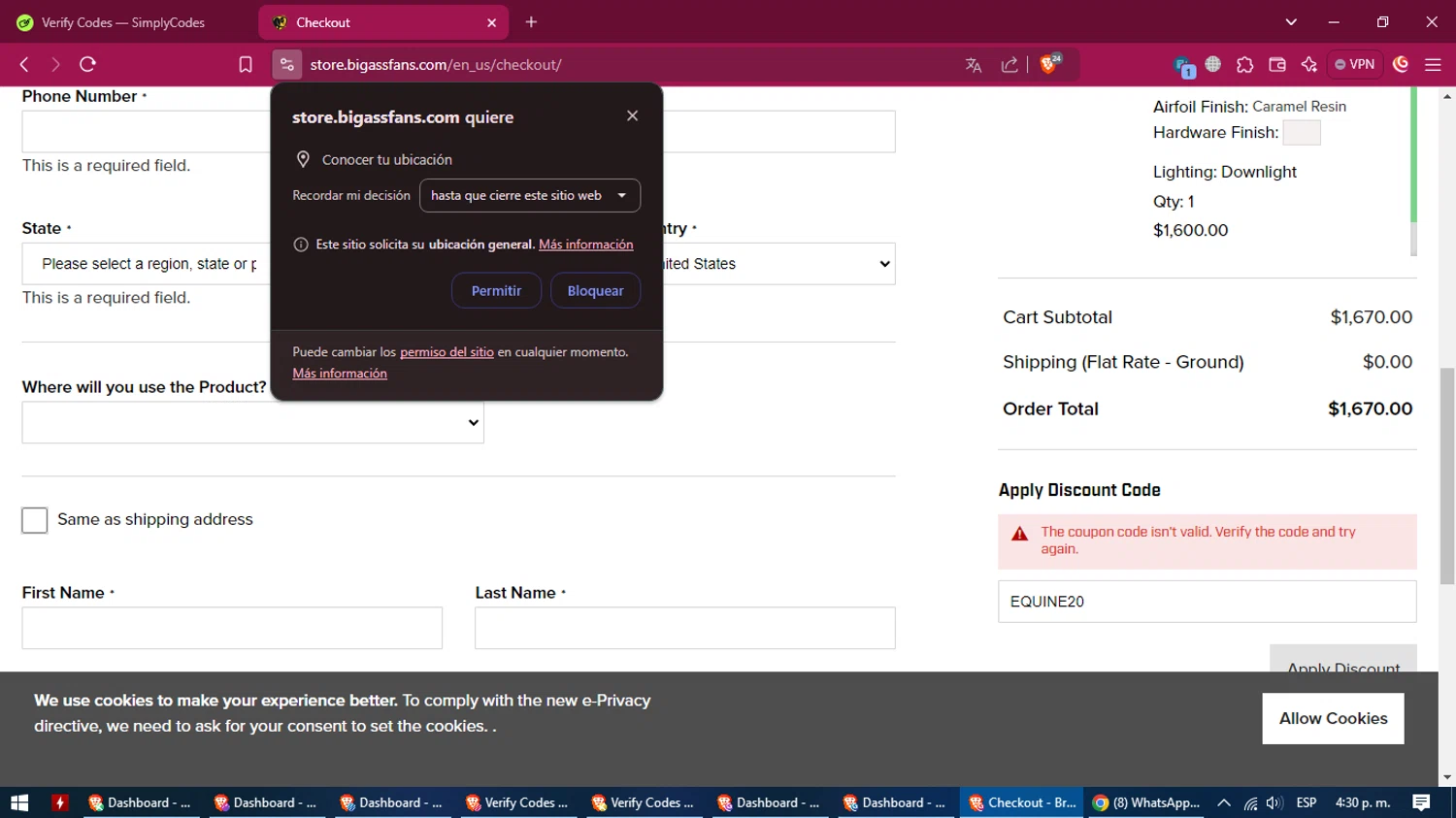Focus the Last Name field
Image resolution: width=1456 pixels, height=818 pixels.
(x=684, y=628)
